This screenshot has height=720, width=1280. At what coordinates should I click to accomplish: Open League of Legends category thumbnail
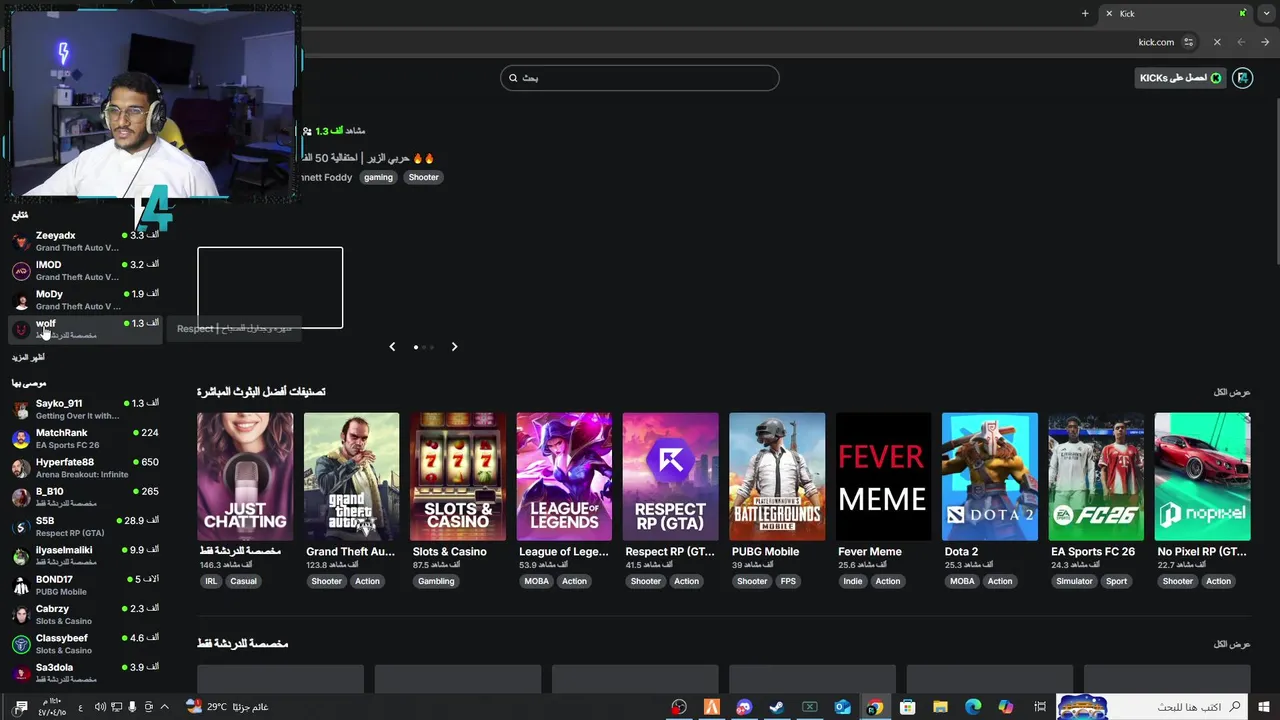564,476
